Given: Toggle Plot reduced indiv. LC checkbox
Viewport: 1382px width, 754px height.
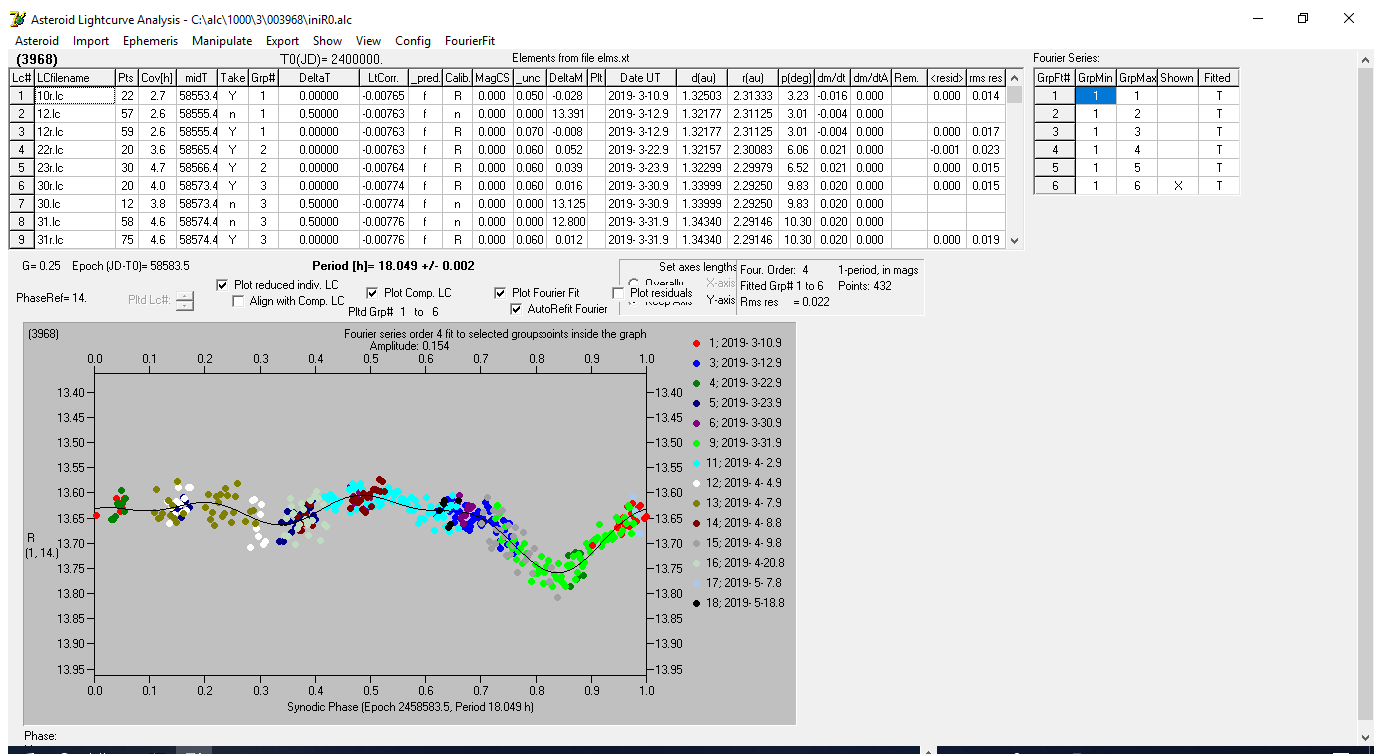Looking at the screenshot, I should [223, 285].
